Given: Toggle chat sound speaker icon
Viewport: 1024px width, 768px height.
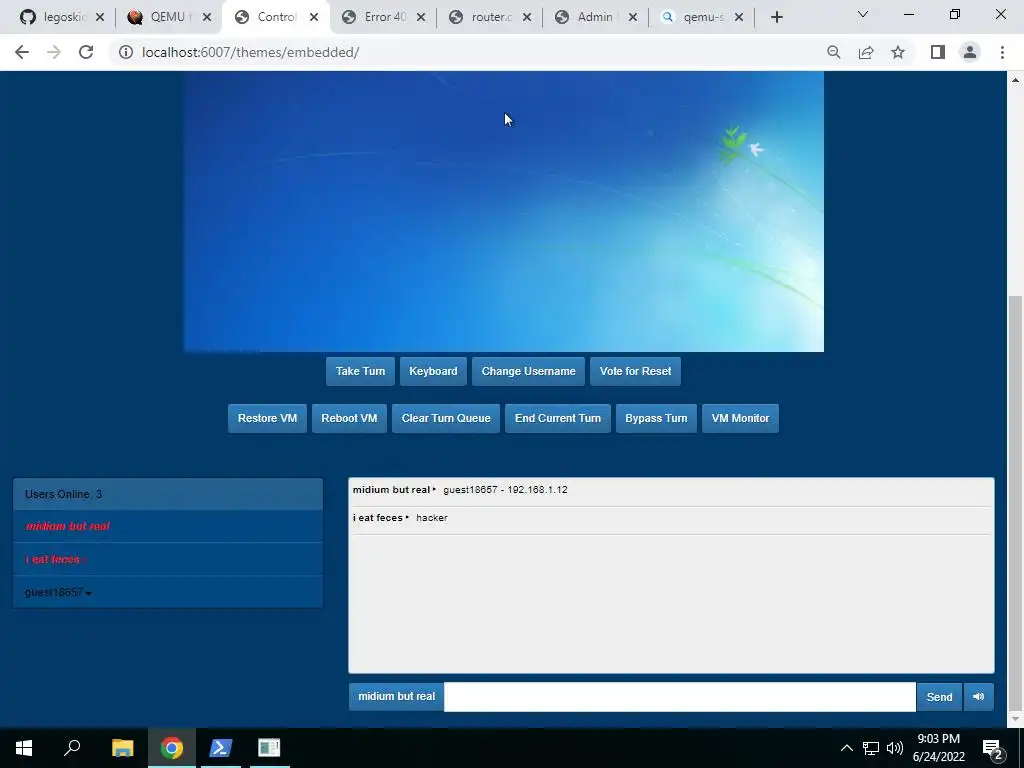Looking at the screenshot, I should point(978,697).
